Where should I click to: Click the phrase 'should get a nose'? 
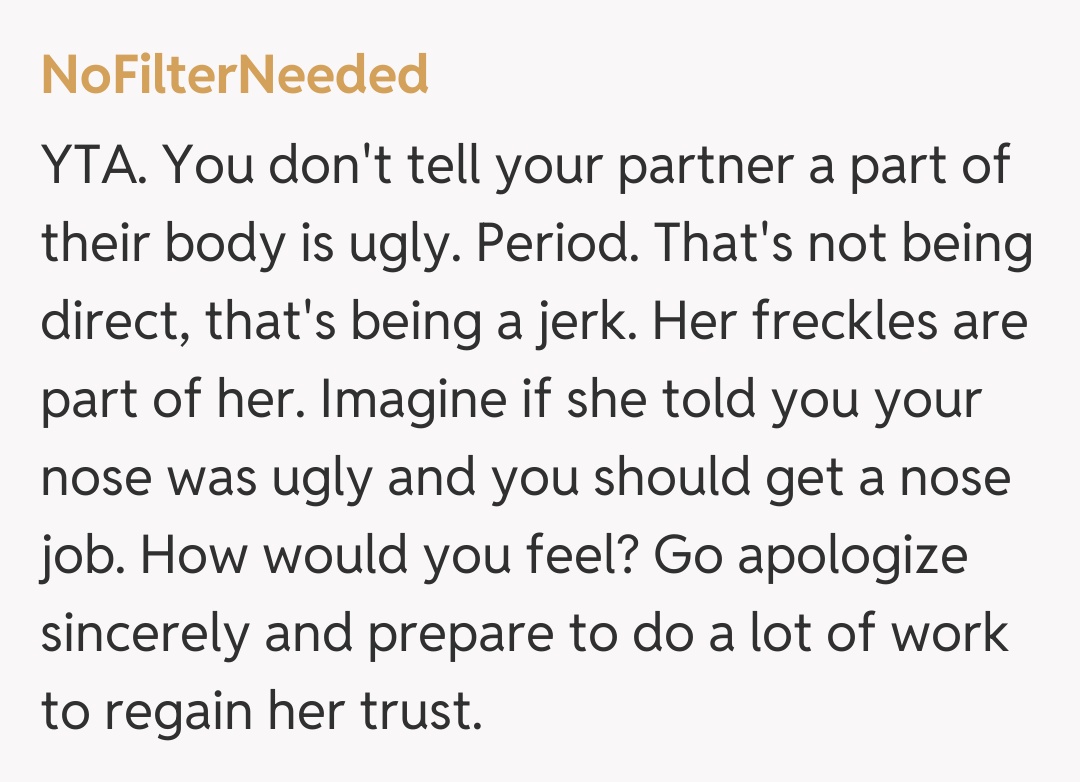[x=802, y=479]
